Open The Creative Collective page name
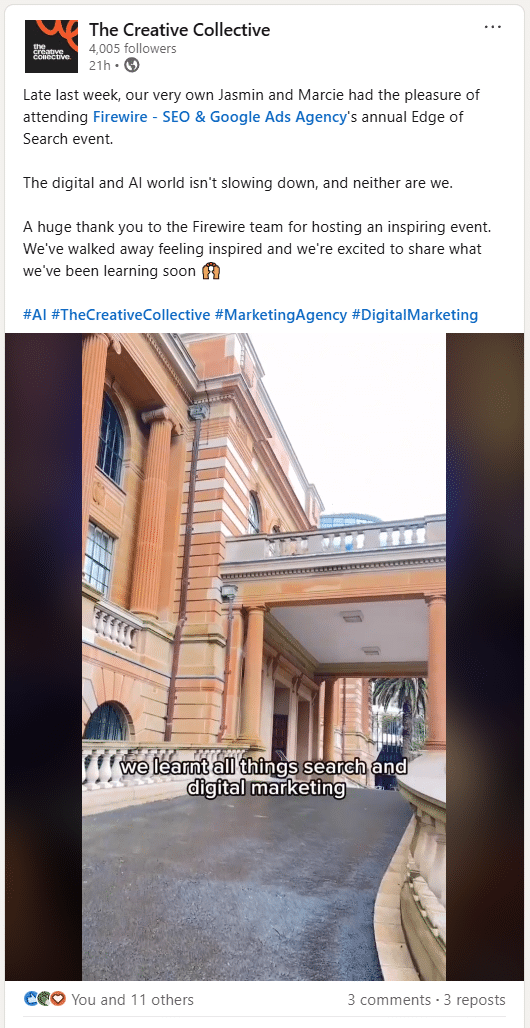The image size is (530, 1028). click(x=179, y=30)
